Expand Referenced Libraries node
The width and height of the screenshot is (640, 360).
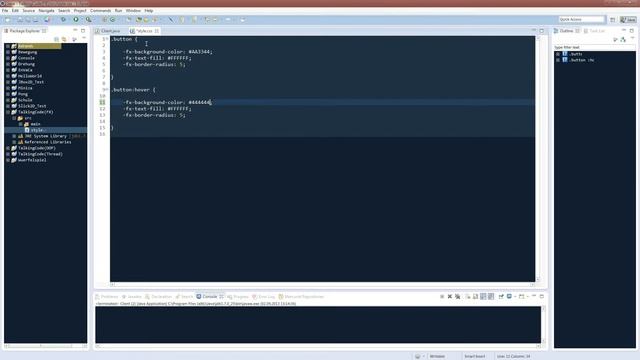pyautogui.click(x=14, y=142)
